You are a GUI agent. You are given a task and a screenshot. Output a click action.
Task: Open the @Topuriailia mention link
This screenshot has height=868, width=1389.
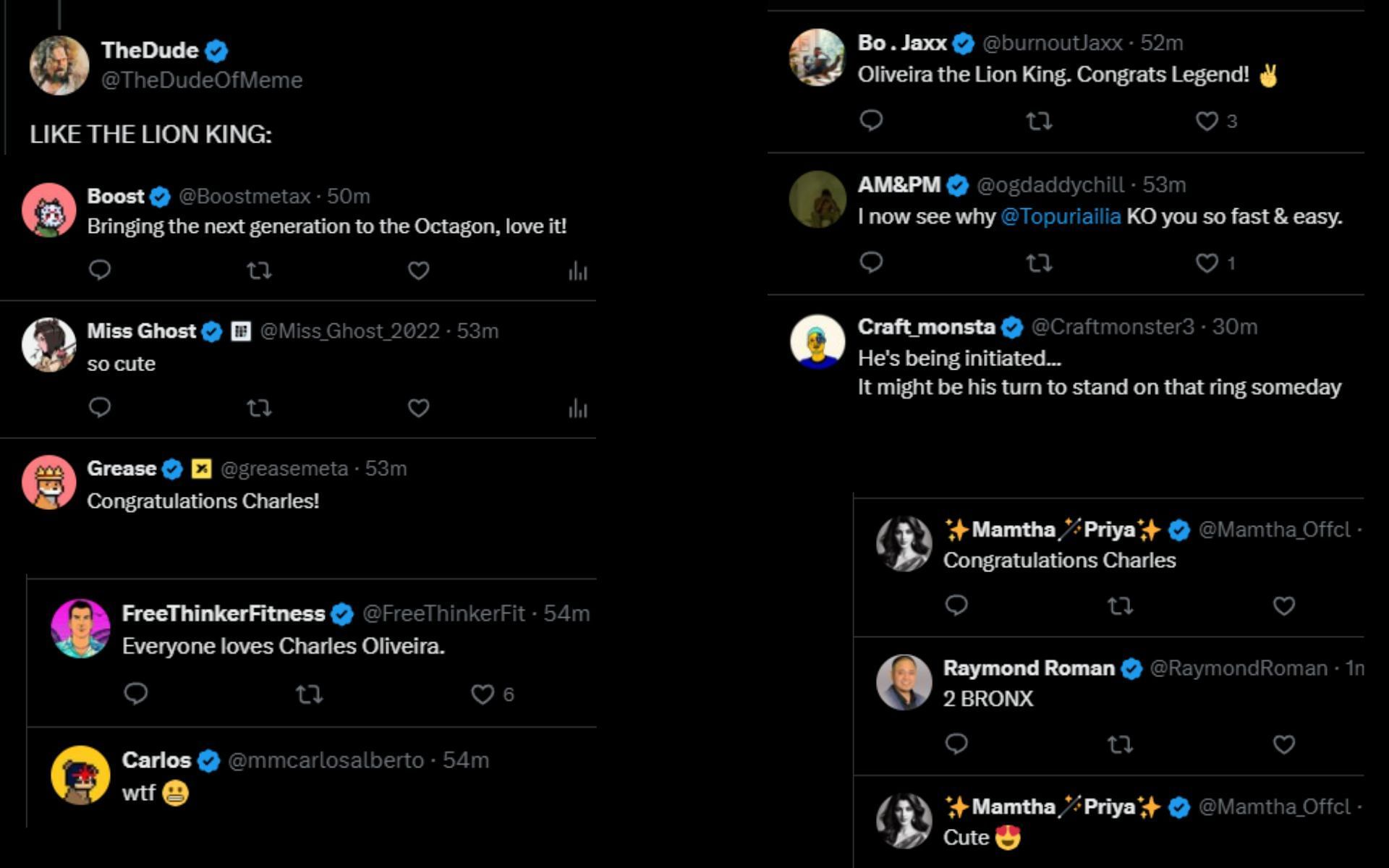tap(1061, 216)
